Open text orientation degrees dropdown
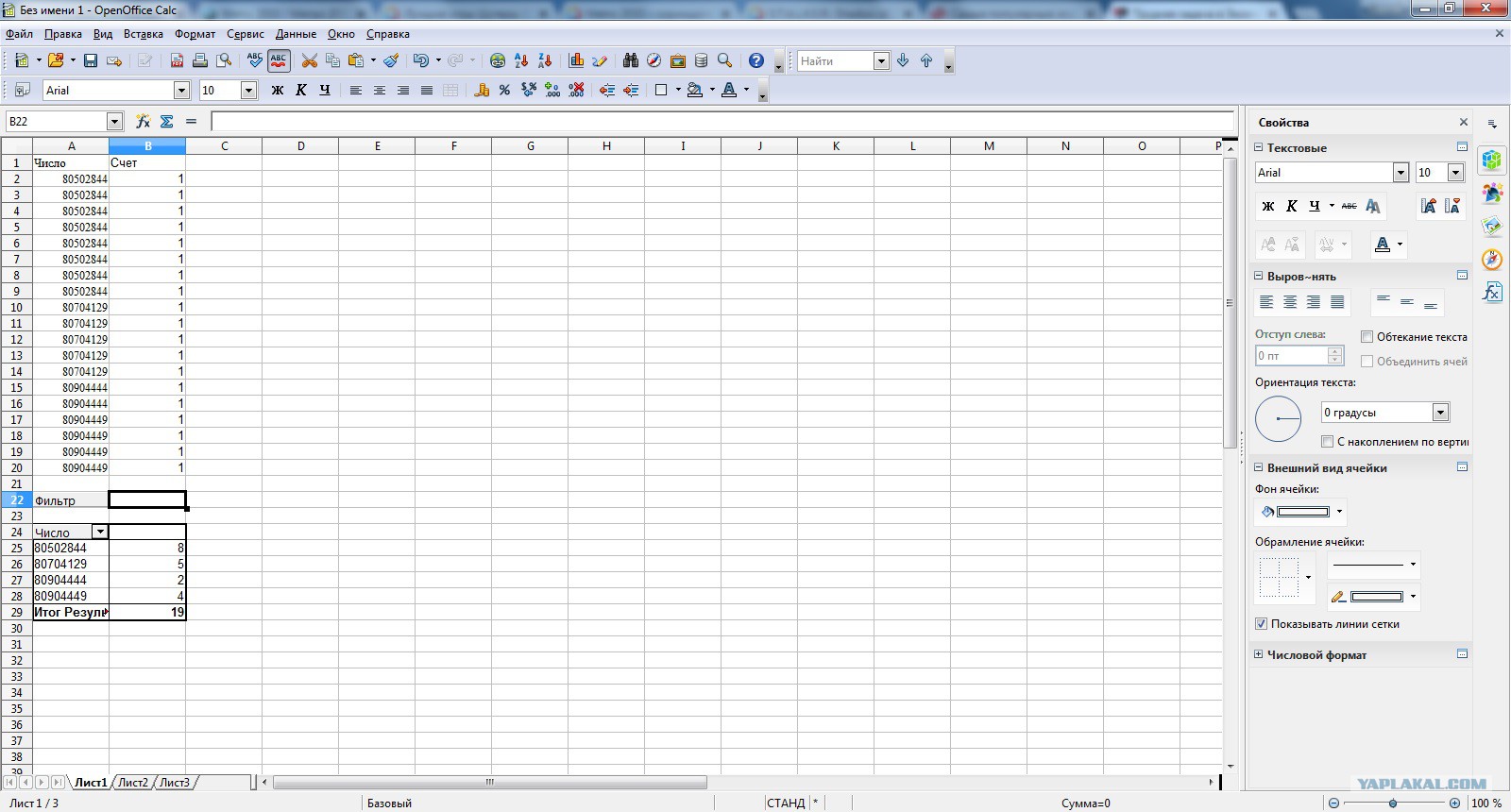Image resolution: width=1511 pixels, height=812 pixels. 1440,413
